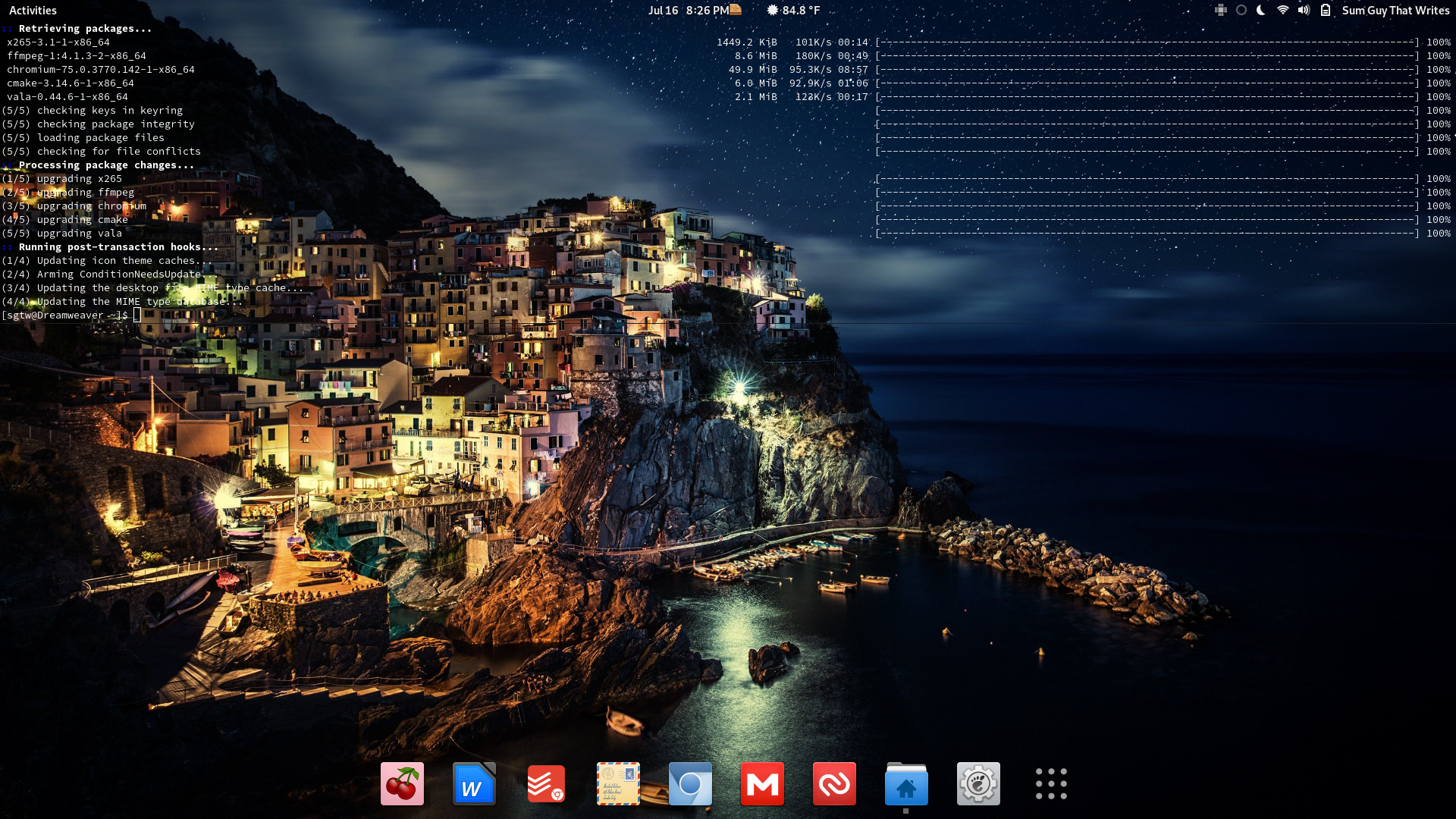1456x819 pixels.
Task: Click the chromium download progress bar
Action: coord(1147,70)
